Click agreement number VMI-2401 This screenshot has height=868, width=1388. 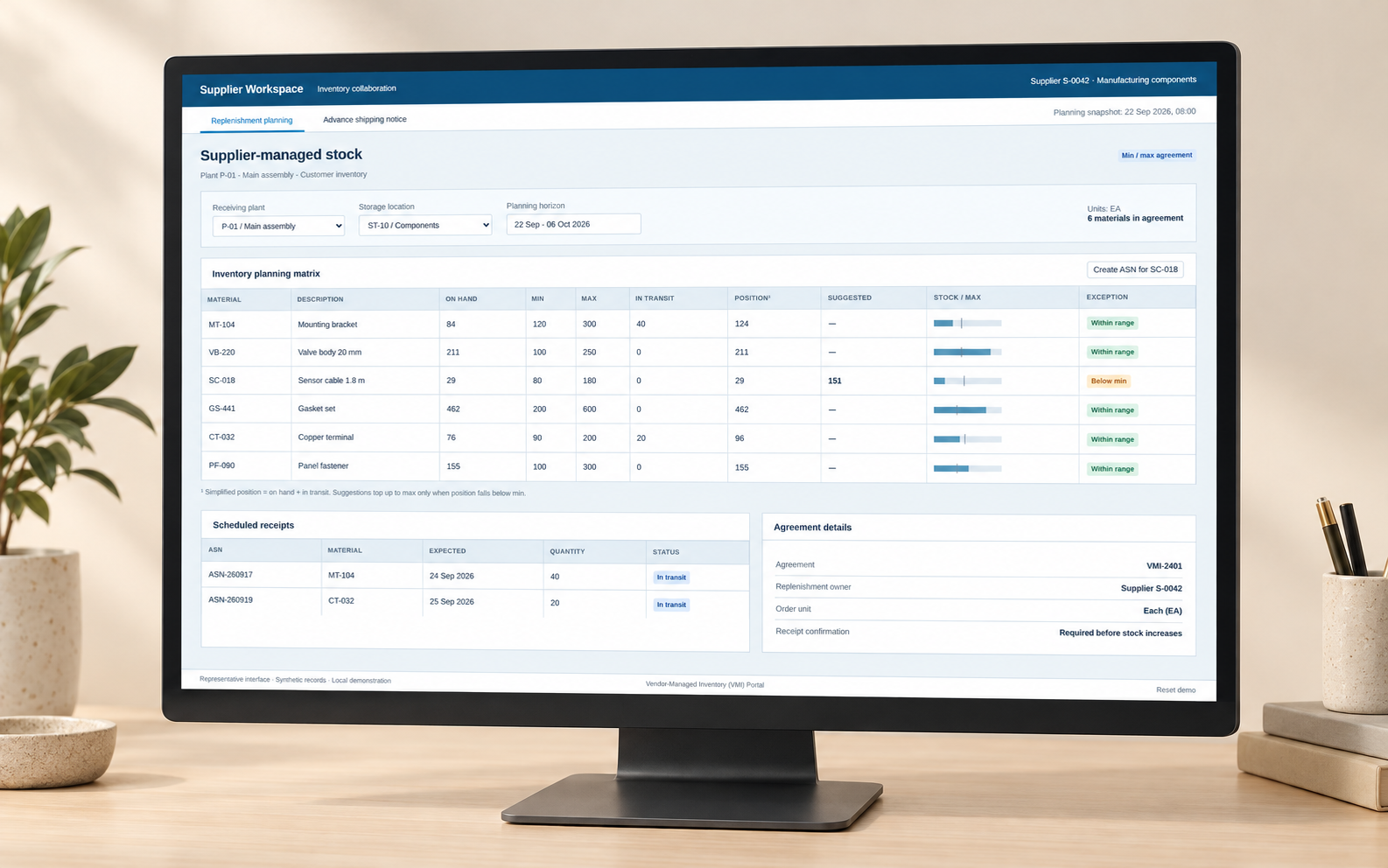pyautogui.click(x=1164, y=566)
